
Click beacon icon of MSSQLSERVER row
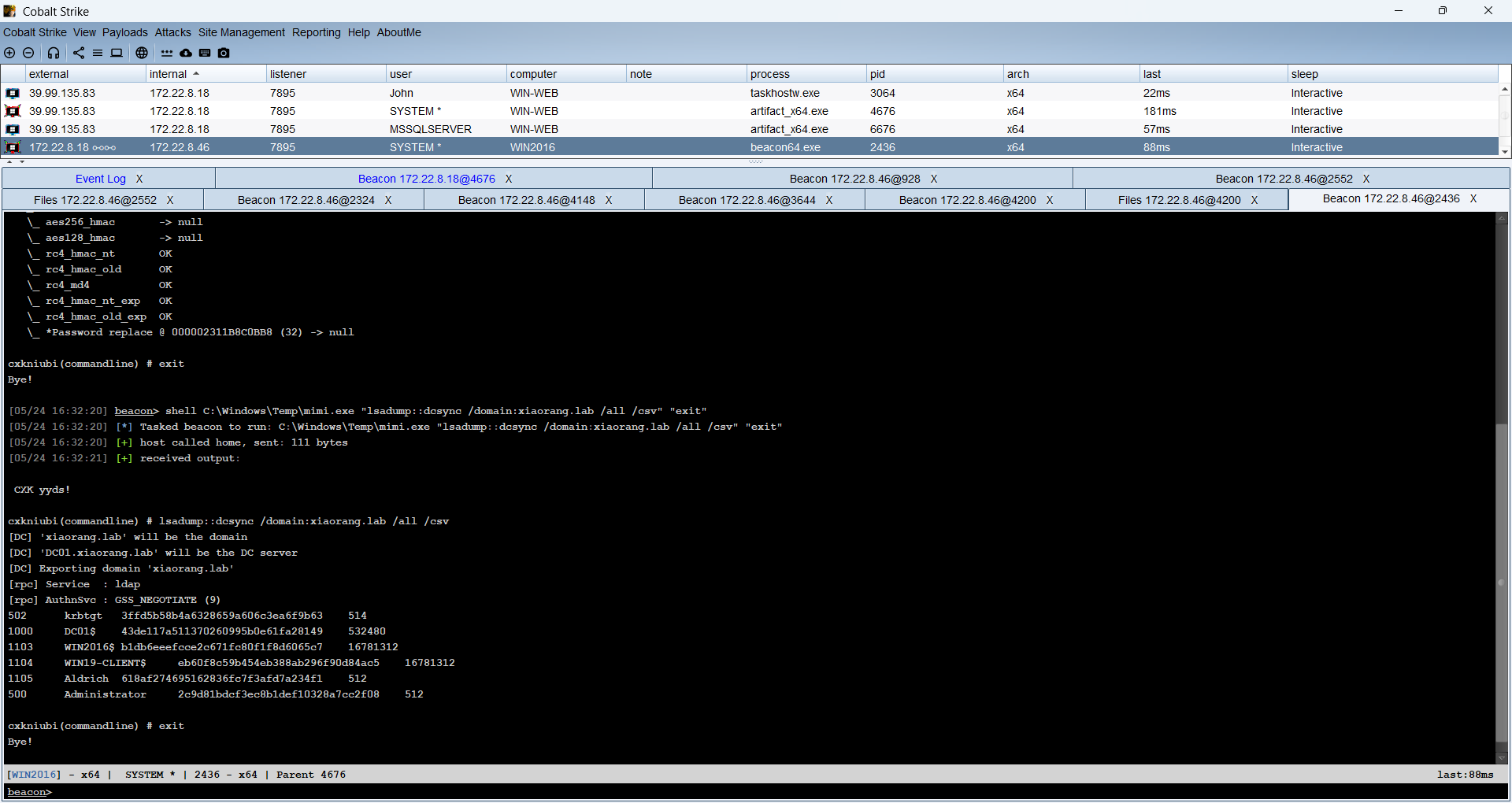click(13, 129)
